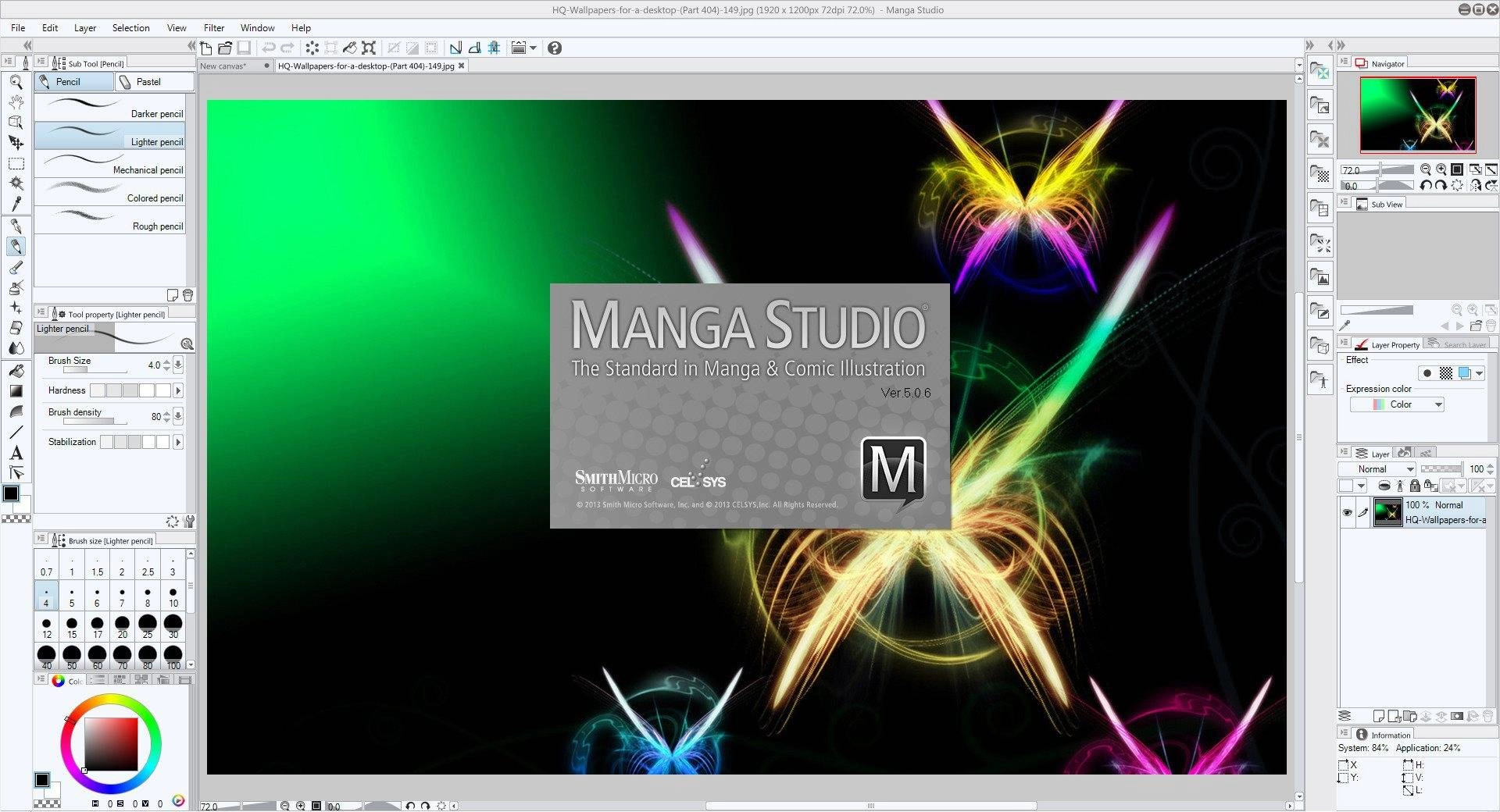
Task: Close the HQ-Wallpapers document tab
Action: tap(461, 66)
